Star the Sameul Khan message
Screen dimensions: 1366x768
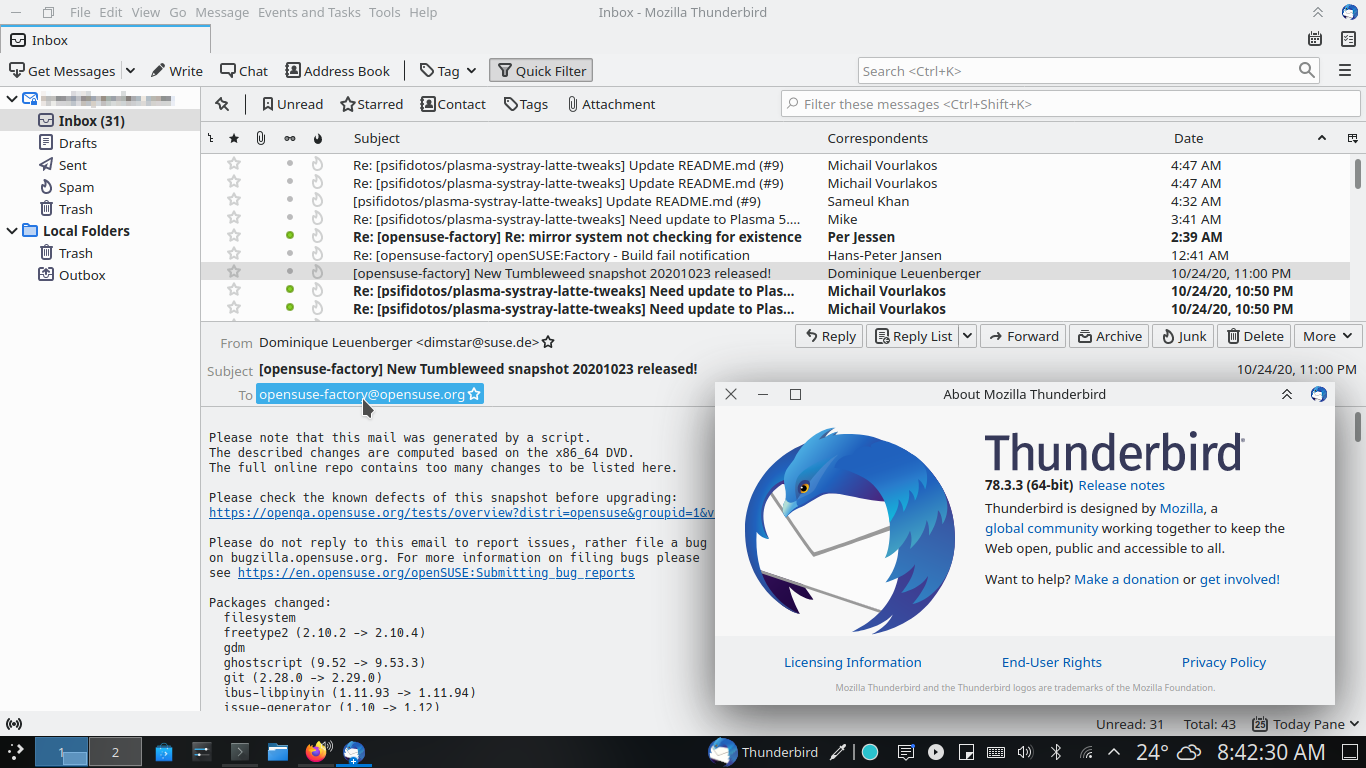pyautogui.click(x=234, y=201)
